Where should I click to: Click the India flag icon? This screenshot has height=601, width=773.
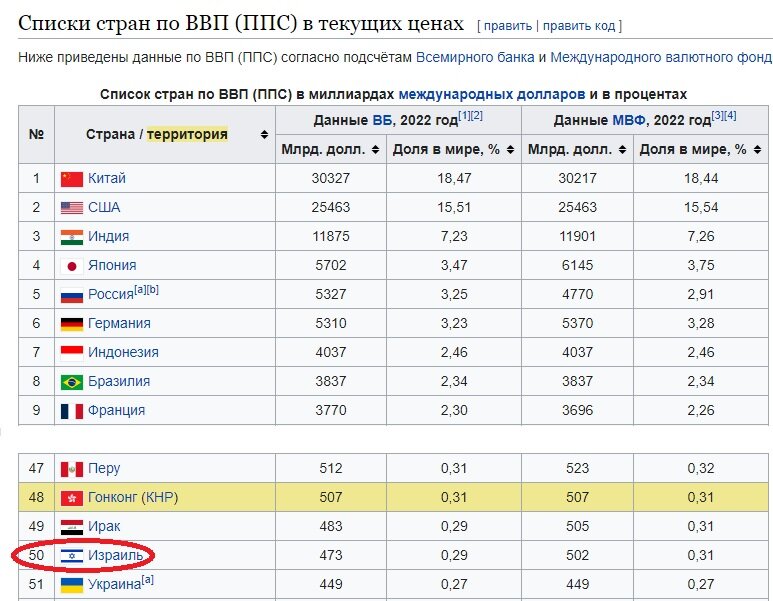pos(71,237)
